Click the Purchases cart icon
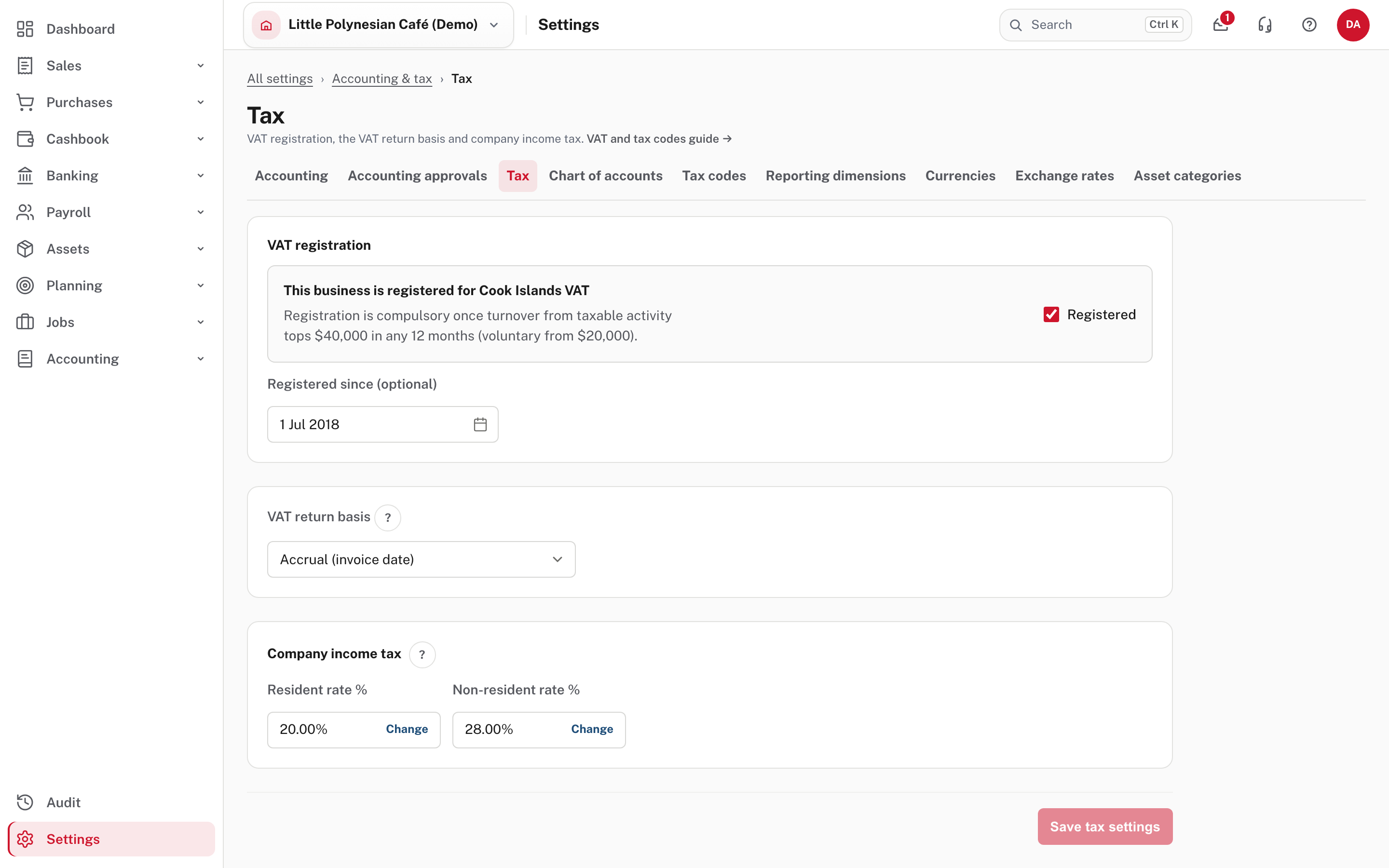 25,102
